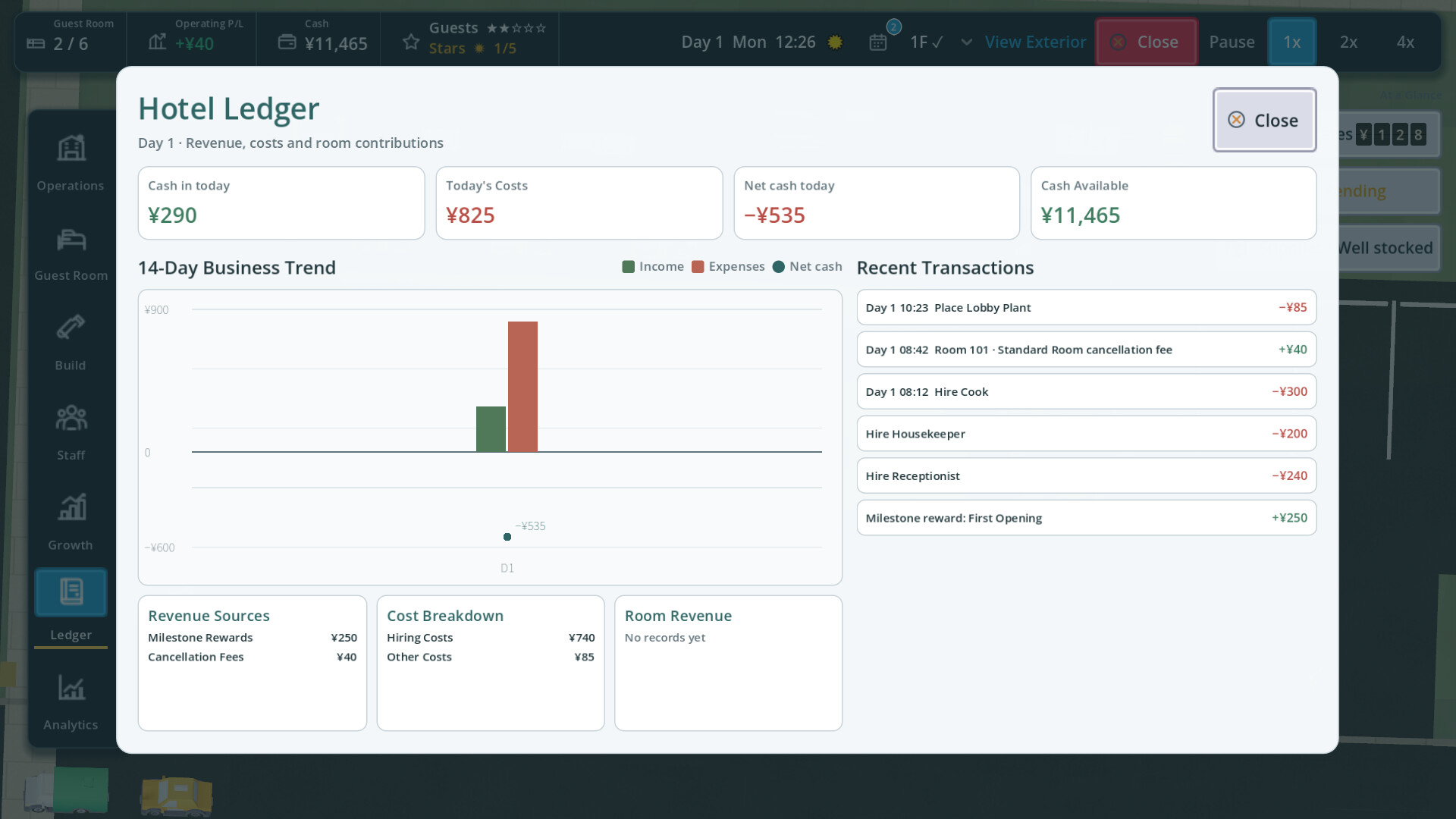Toggle Expenses legend swatch

pos(698,266)
